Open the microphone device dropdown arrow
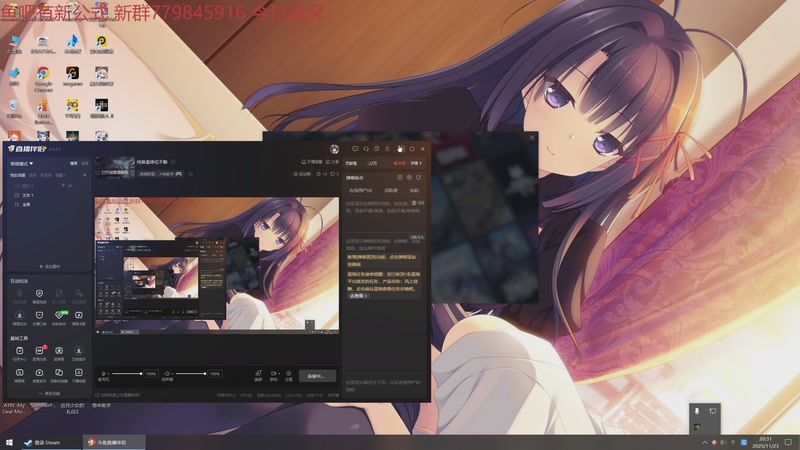Viewport: 800px width, 450px height. coord(109,374)
